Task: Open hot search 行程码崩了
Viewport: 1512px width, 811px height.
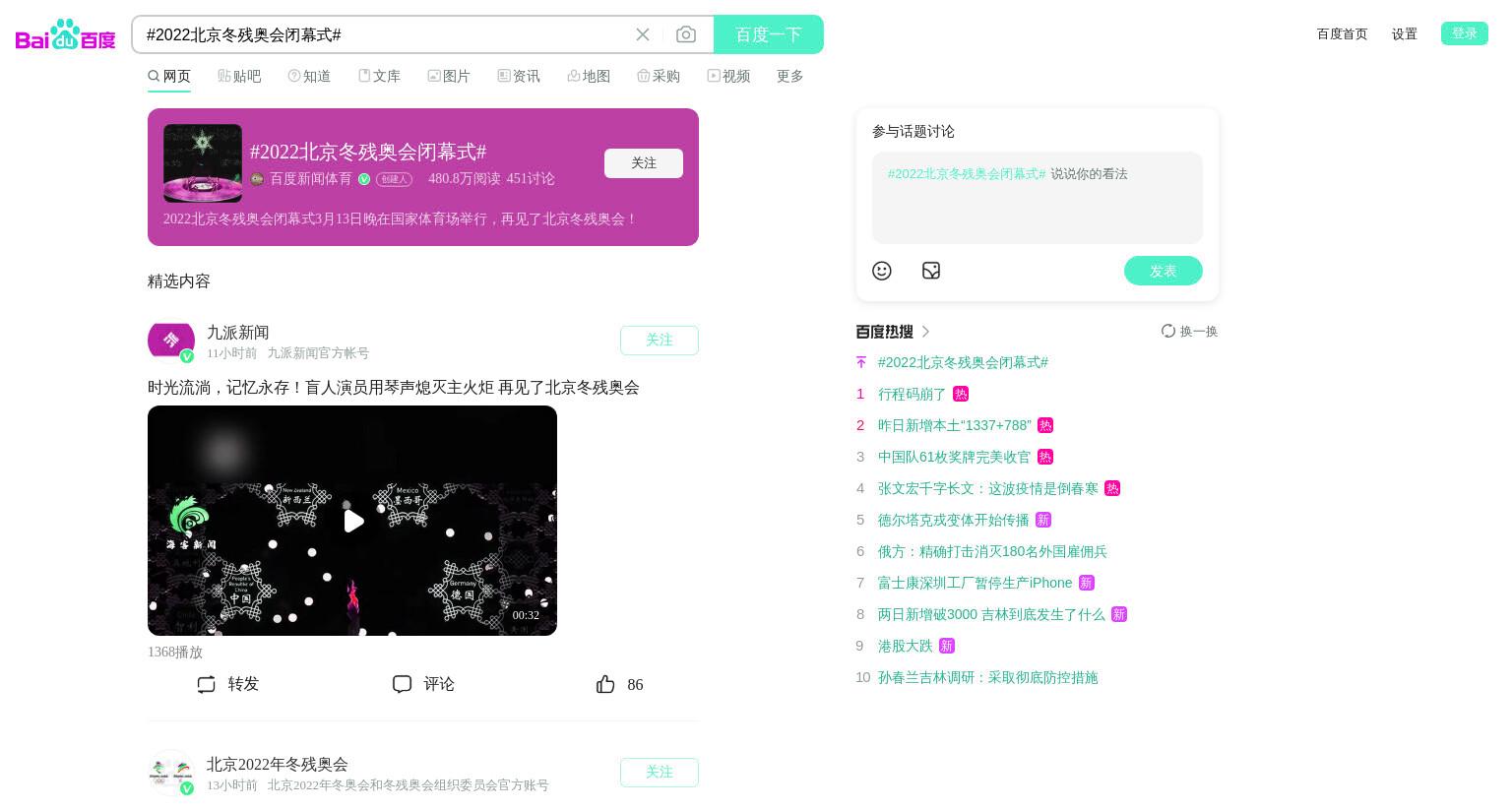Action: [912, 394]
